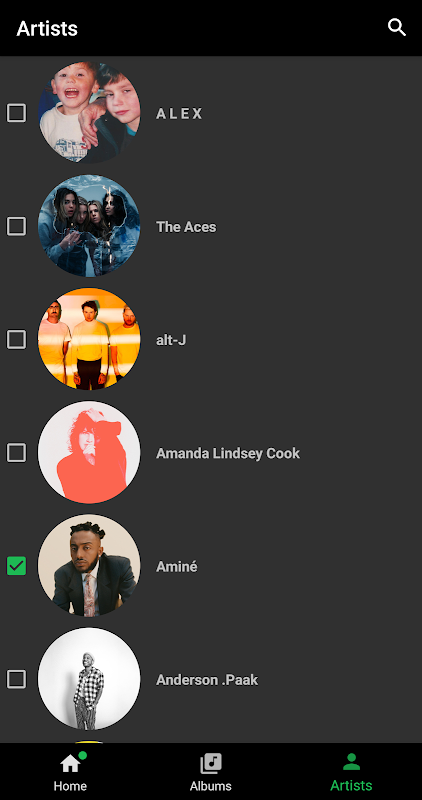Open A L E X artist photo
This screenshot has width=422, height=800.
pyautogui.click(x=89, y=113)
